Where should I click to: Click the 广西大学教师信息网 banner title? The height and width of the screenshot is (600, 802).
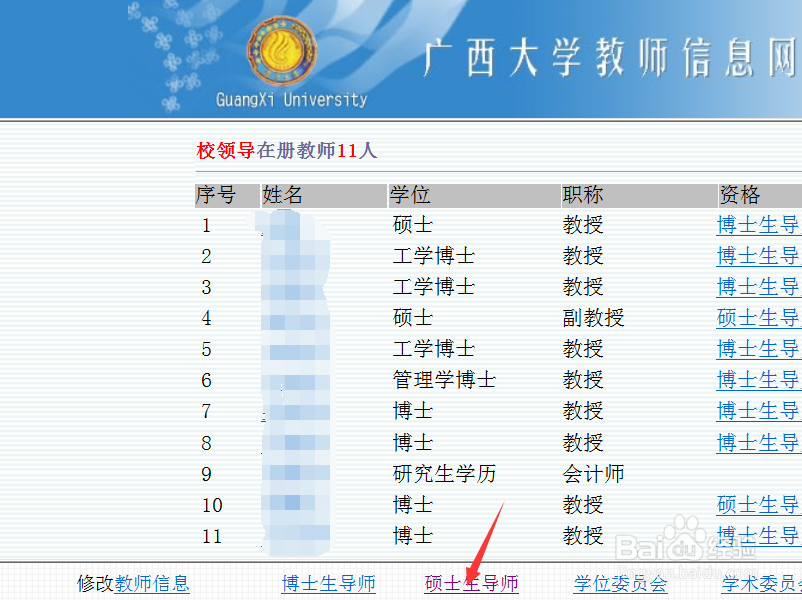pyautogui.click(x=600, y=57)
